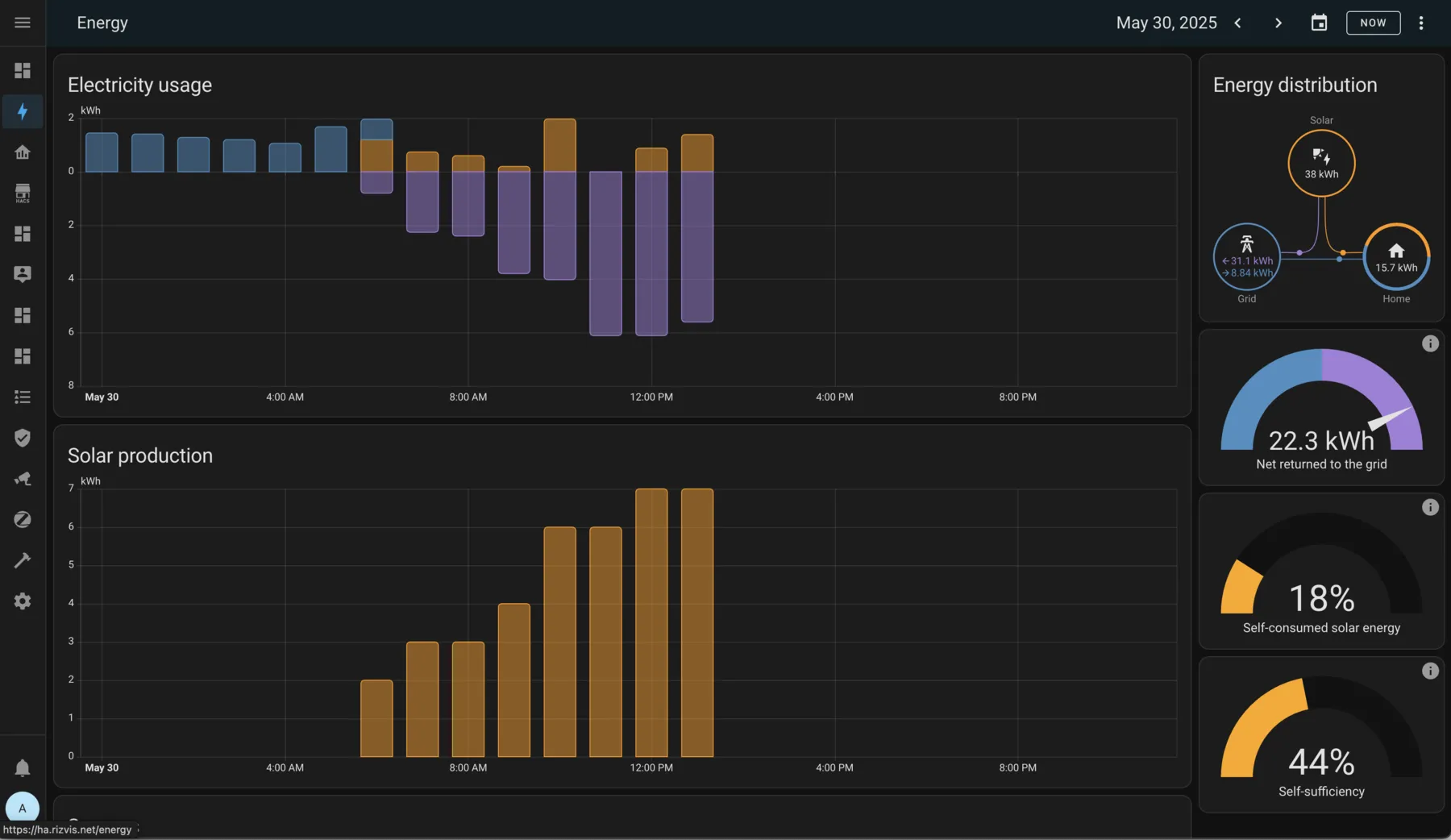Click the Energy page title
Image resolution: width=1451 pixels, height=840 pixels.
102,23
